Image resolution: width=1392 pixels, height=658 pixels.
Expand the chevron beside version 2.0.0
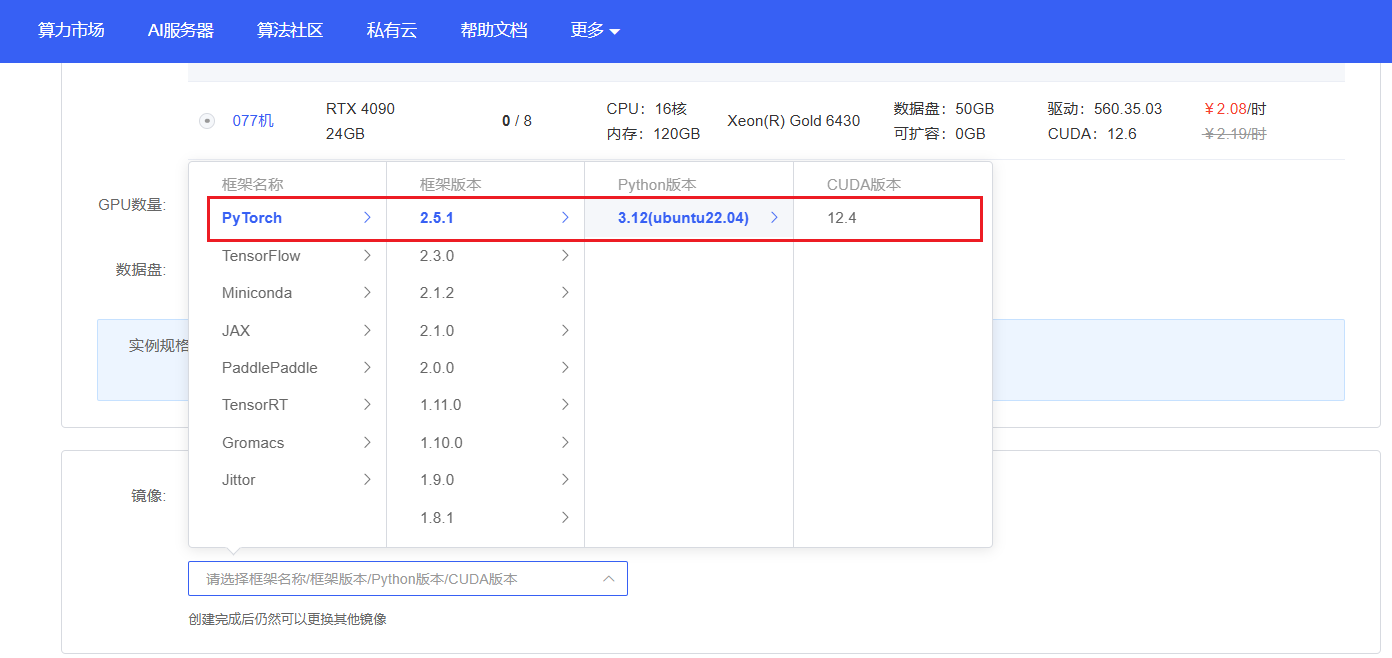(x=565, y=368)
